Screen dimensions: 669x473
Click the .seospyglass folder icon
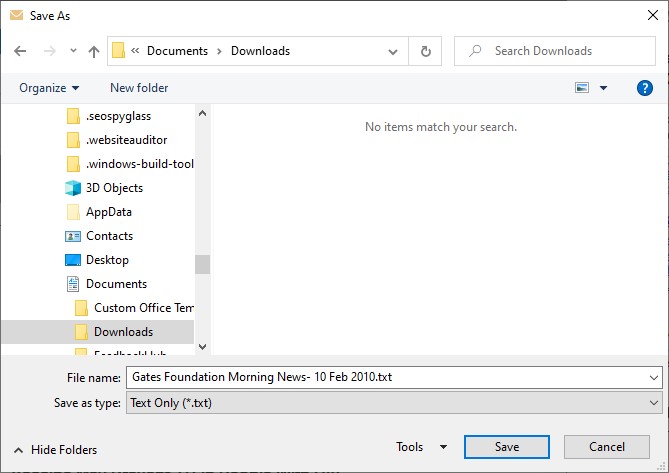(x=73, y=116)
